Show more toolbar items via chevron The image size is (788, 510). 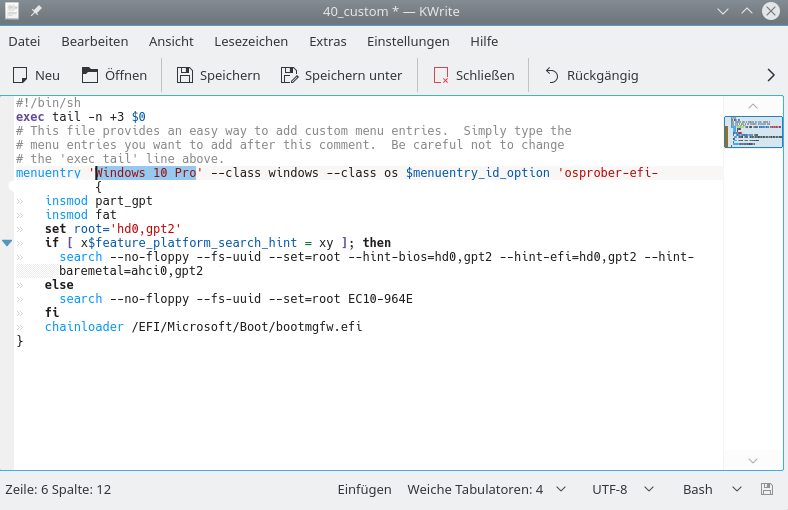(771, 75)
